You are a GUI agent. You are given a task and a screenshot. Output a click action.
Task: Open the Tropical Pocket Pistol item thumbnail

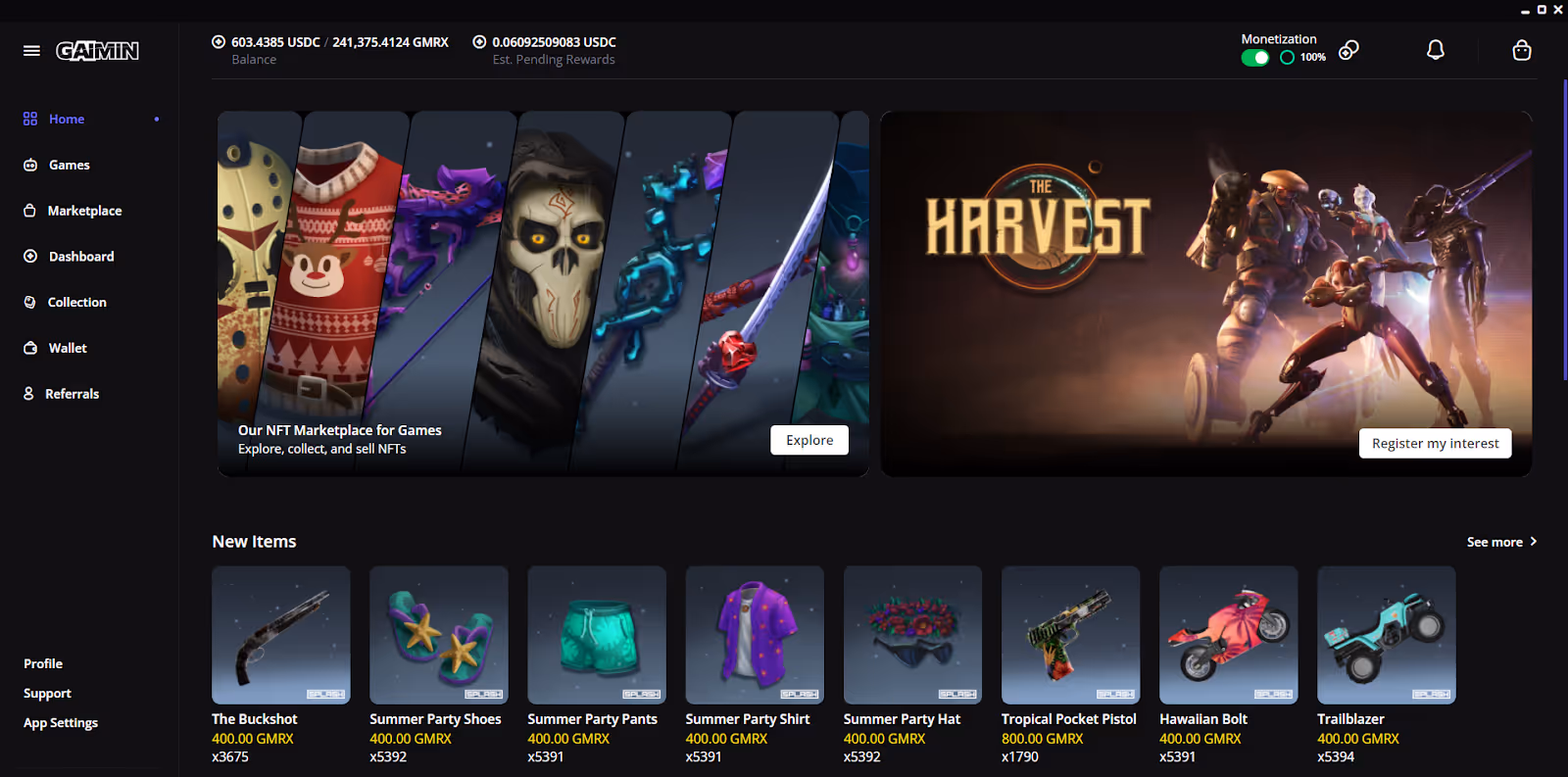click(1070, 635)
